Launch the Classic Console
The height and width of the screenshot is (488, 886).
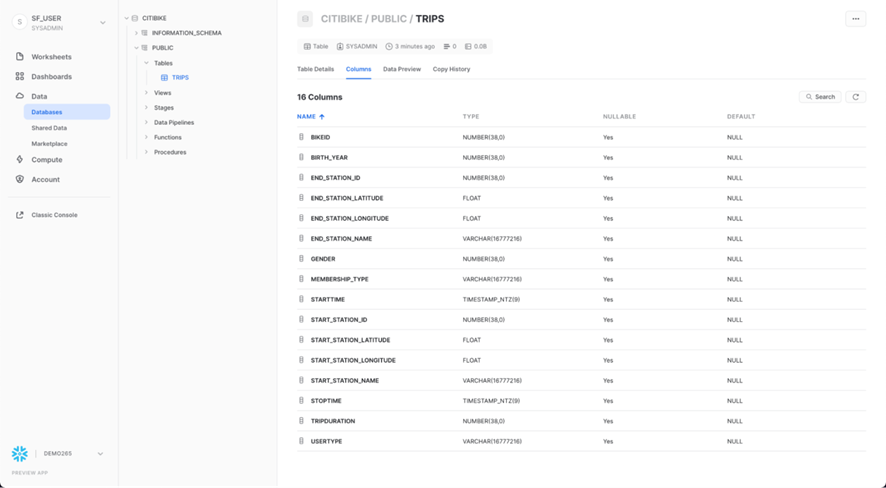click(x=54, y=215)
